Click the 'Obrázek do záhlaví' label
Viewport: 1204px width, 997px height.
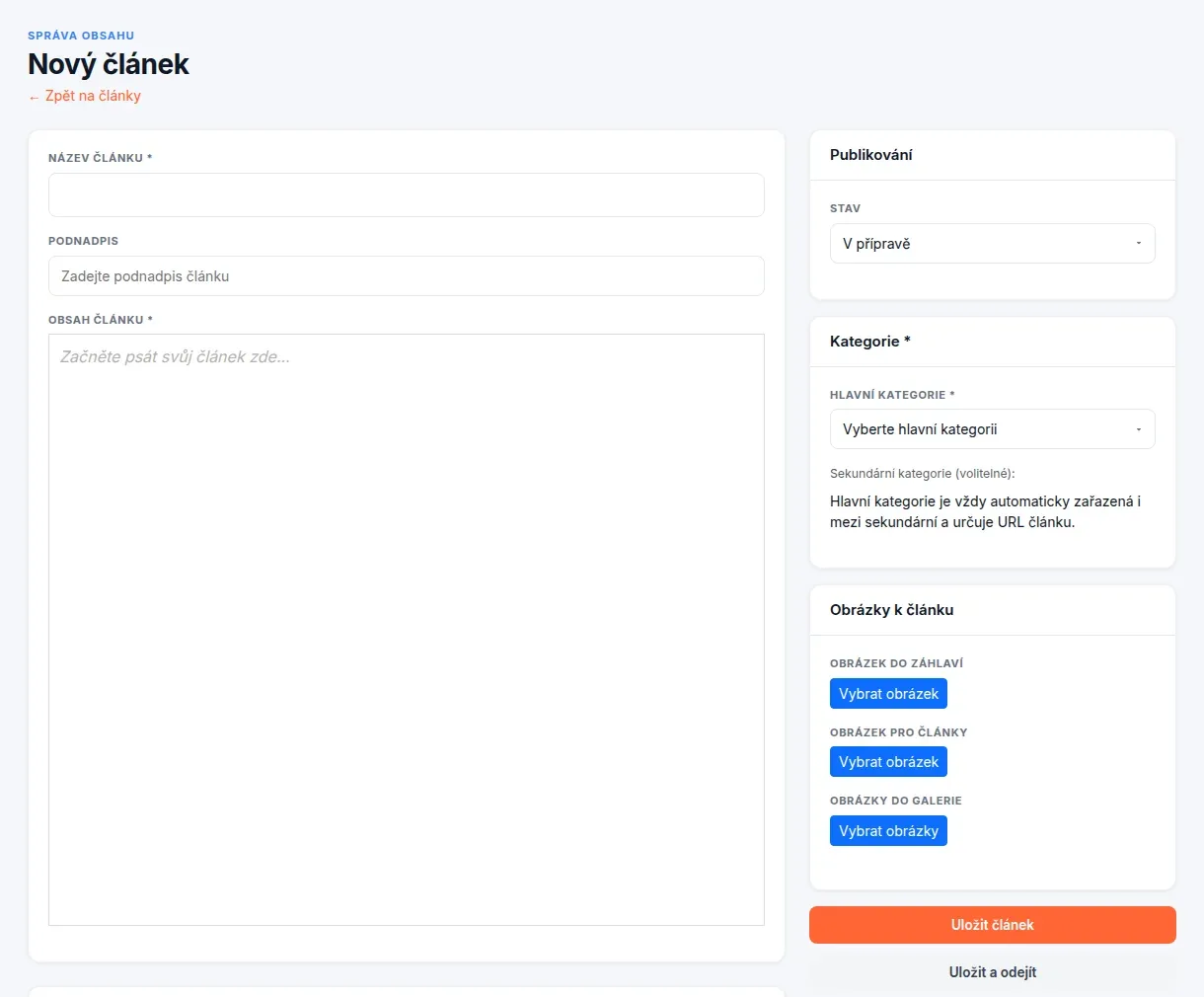896,663
